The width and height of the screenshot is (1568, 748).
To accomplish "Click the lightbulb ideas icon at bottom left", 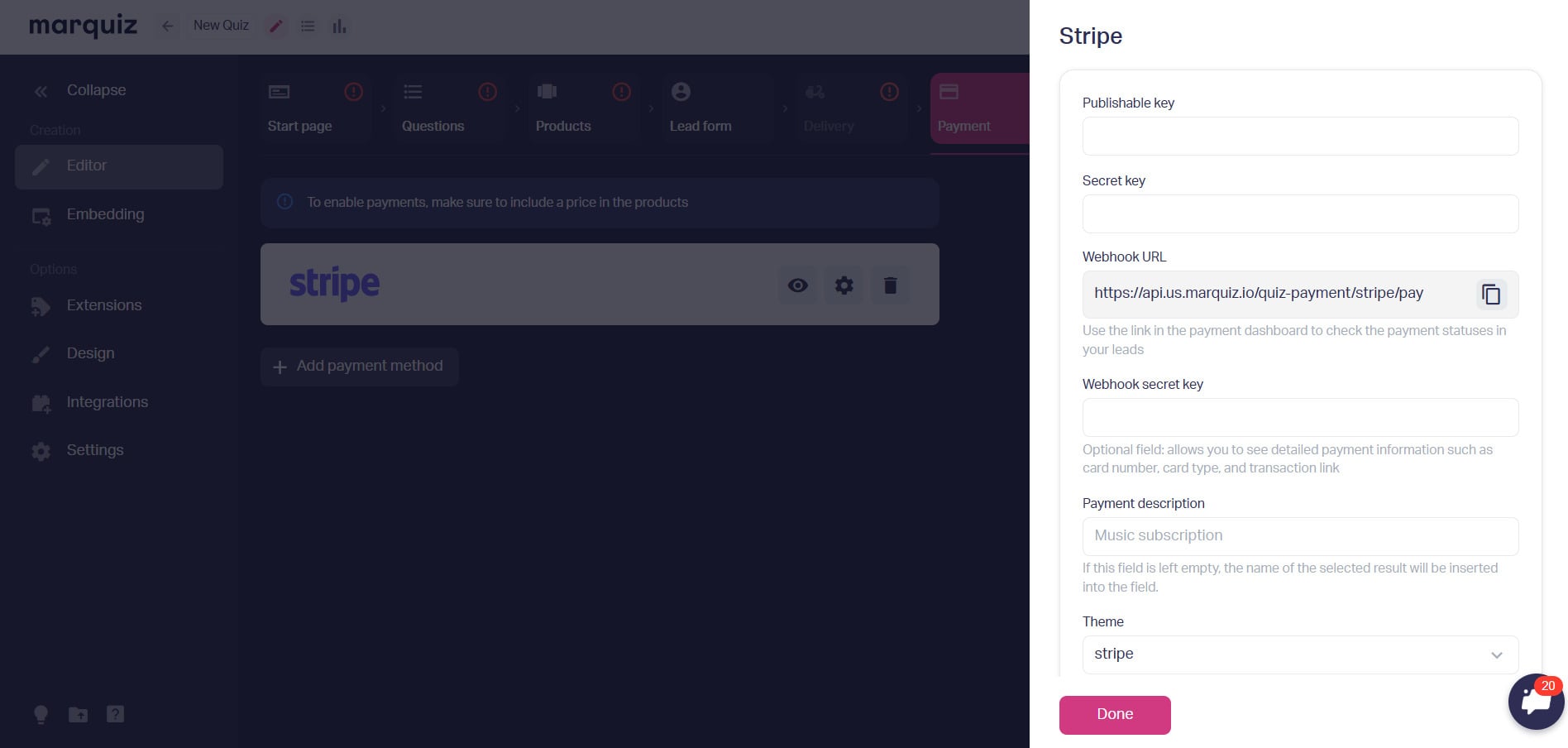I will point(41,715).
